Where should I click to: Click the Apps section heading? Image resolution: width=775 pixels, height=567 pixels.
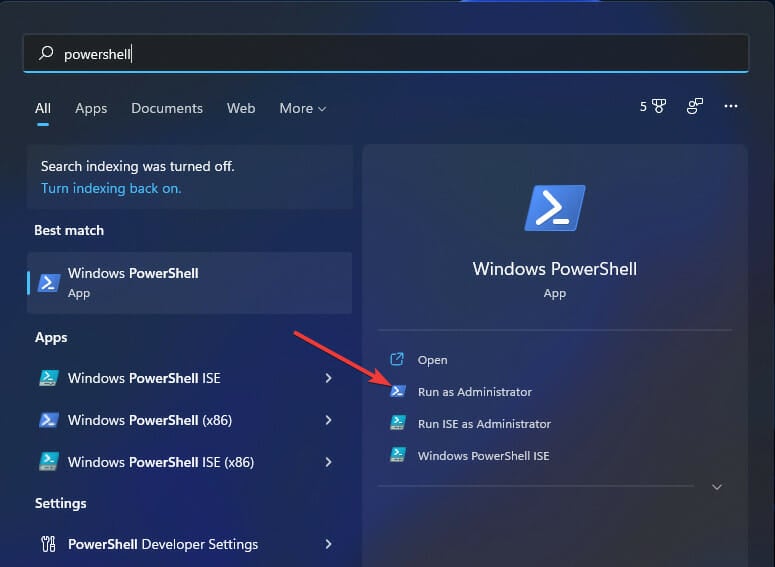(51, 338)
